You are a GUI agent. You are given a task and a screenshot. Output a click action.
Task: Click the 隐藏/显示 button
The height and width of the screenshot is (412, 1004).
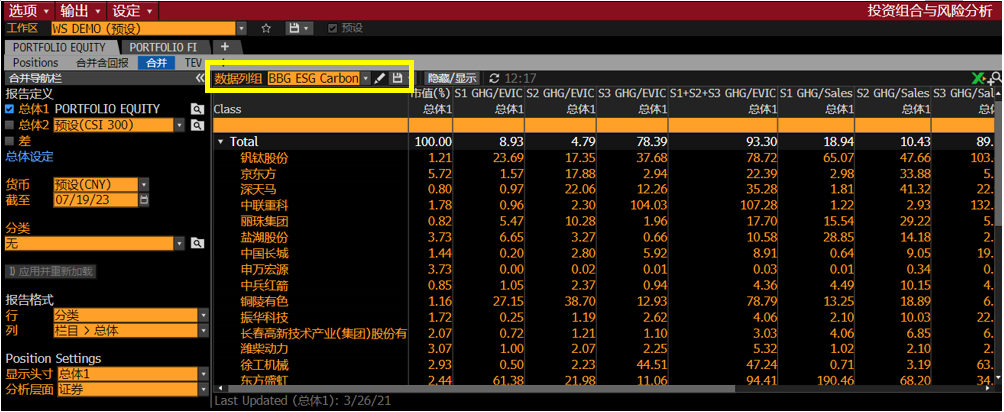(x=452, y=78)
